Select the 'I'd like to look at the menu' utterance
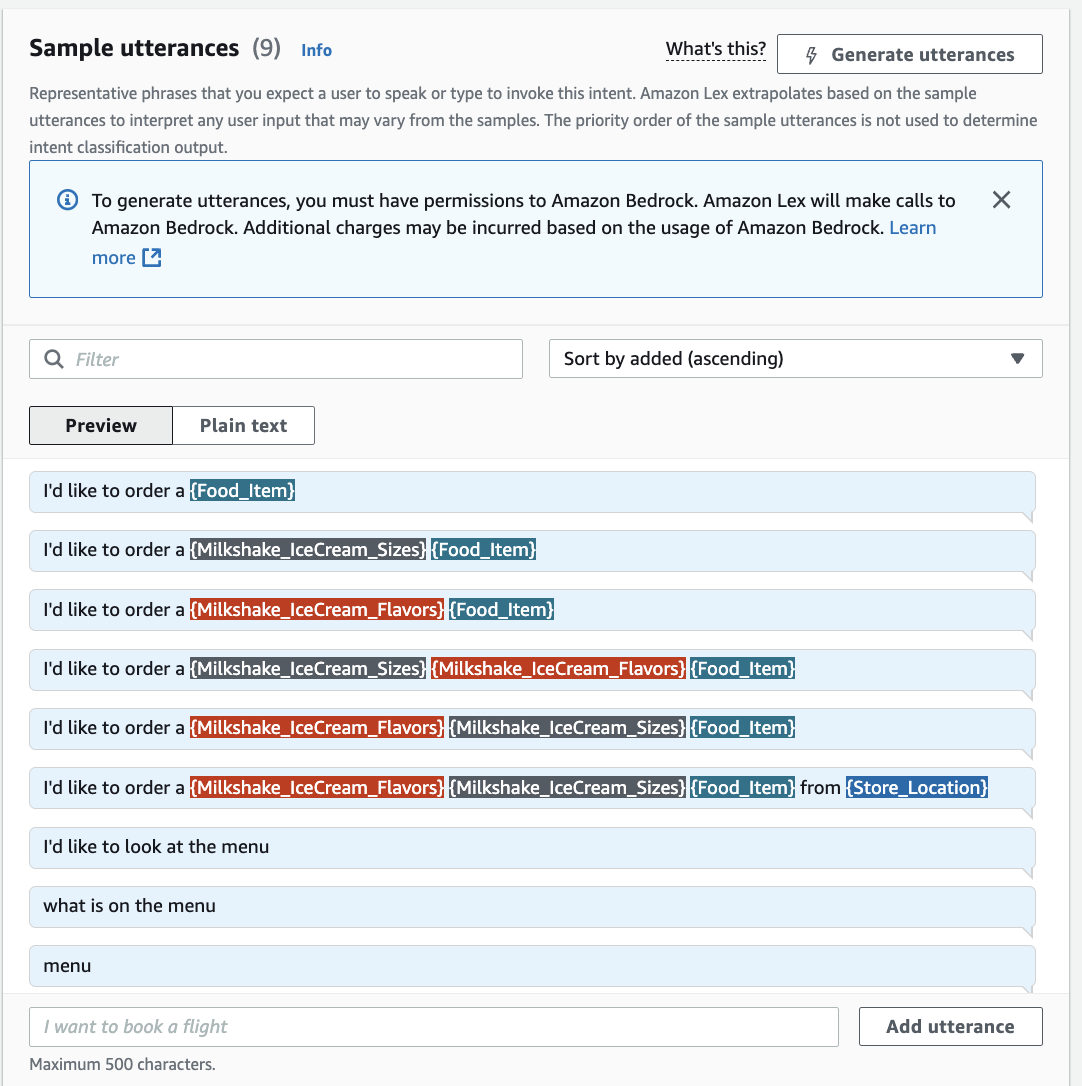The image size is (1082, 1086). 532,847
